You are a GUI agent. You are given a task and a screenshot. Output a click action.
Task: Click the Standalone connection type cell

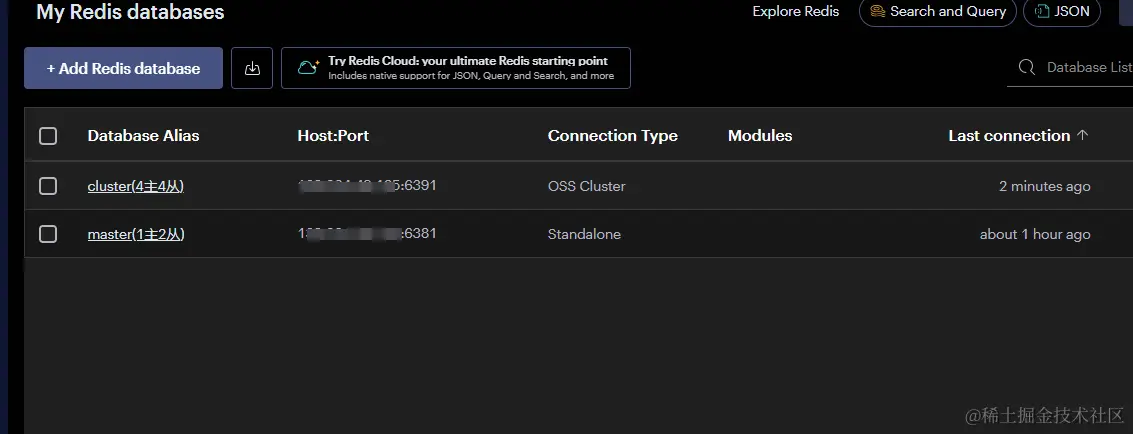(x=584, y=234)
